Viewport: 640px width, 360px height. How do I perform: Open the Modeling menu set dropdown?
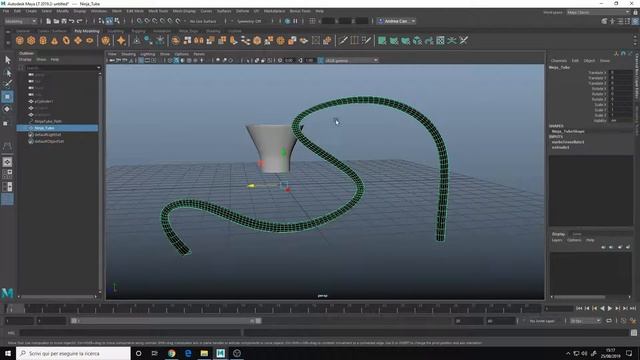pos(20,21)
